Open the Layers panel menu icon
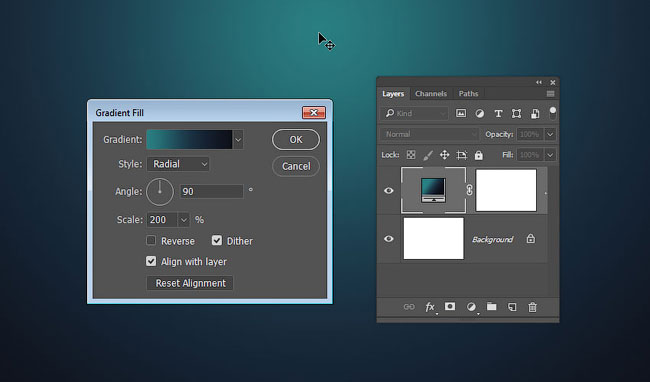The height and width of the screenshot is (382, 650). point(551,94)
